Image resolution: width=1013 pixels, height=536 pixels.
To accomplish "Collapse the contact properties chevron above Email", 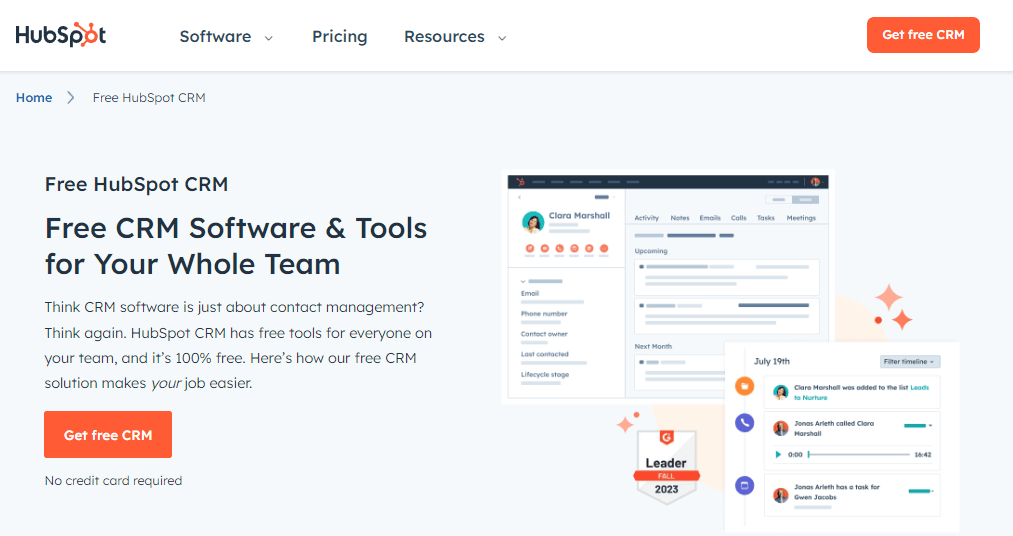I will coord(523,282).
